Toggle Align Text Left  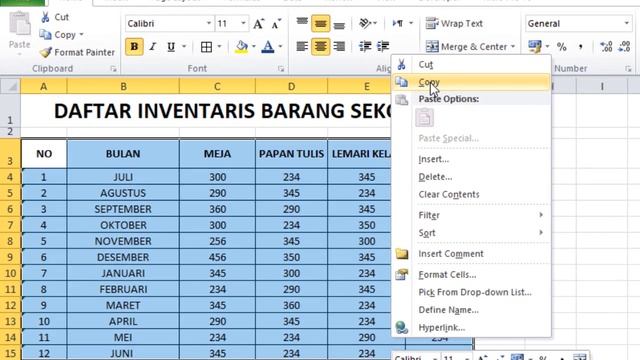point(302,47)
